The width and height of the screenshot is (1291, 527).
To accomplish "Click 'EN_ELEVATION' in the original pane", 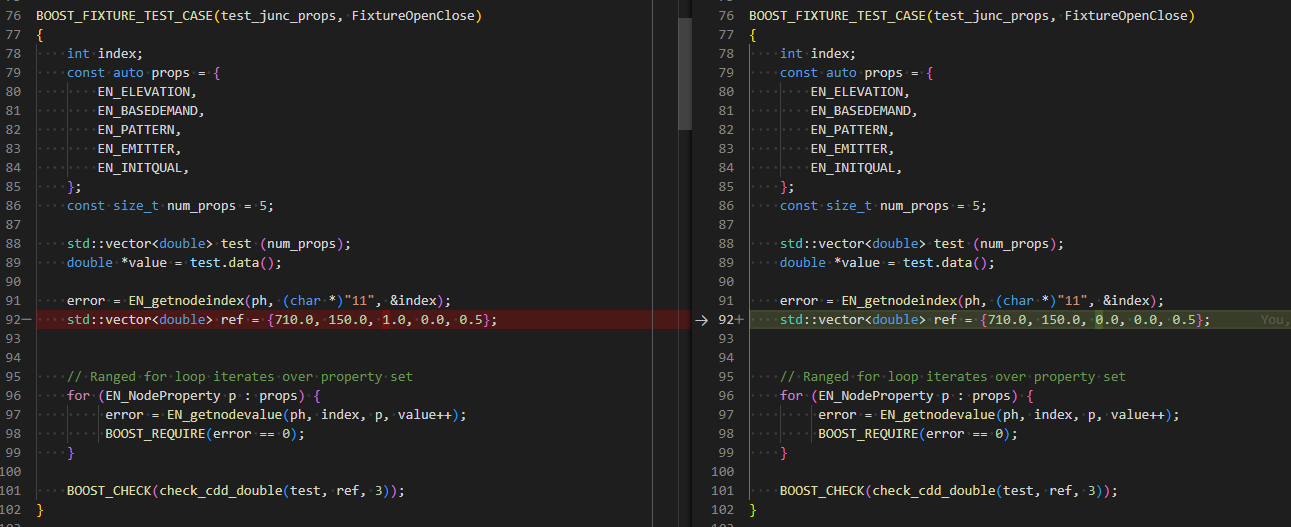I will (144, 92).
